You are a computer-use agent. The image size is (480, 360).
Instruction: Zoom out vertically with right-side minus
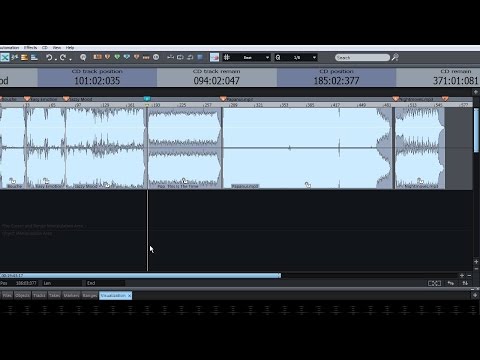point(476,269)
